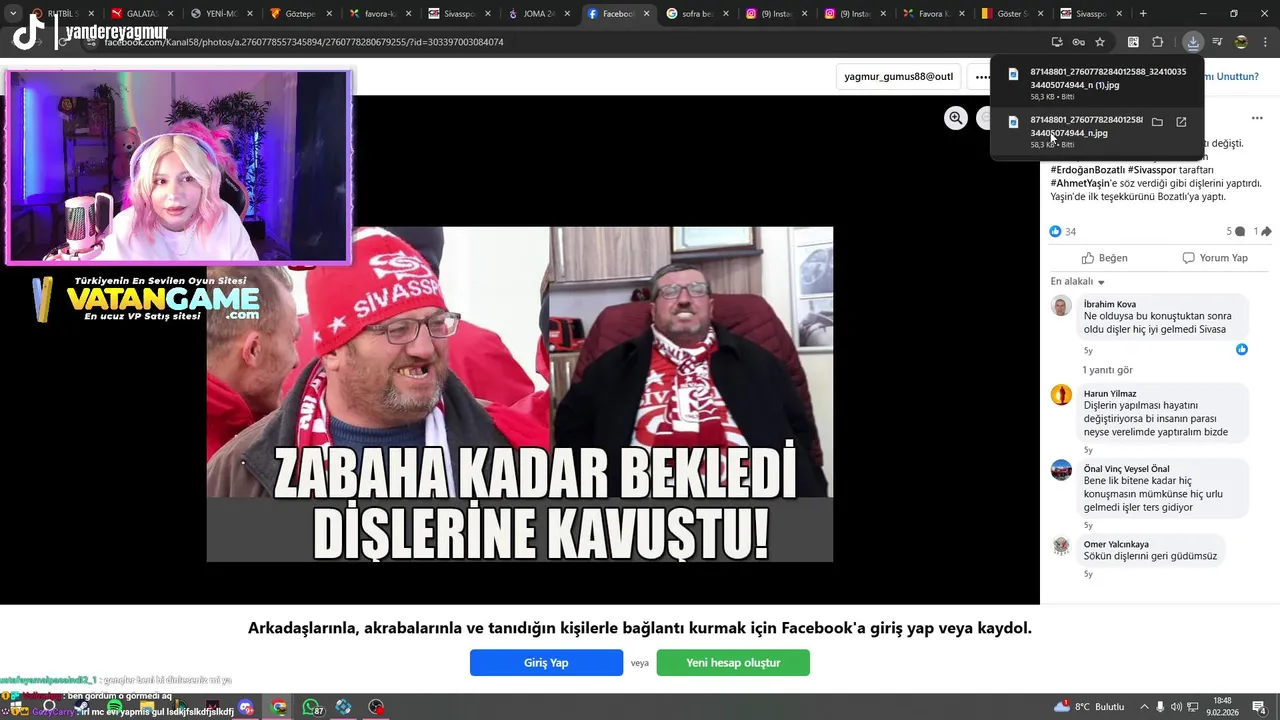Open Harun Yilmaz's profile picture

click(x=1061, y=394)
